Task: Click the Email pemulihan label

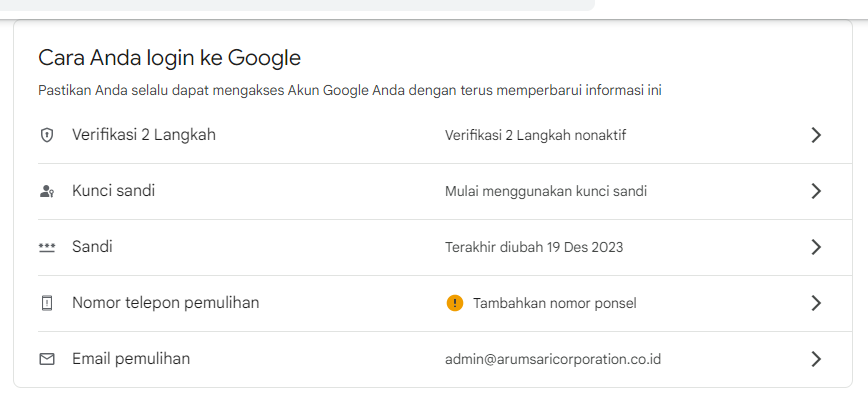Action: click(x=130, y=359)
